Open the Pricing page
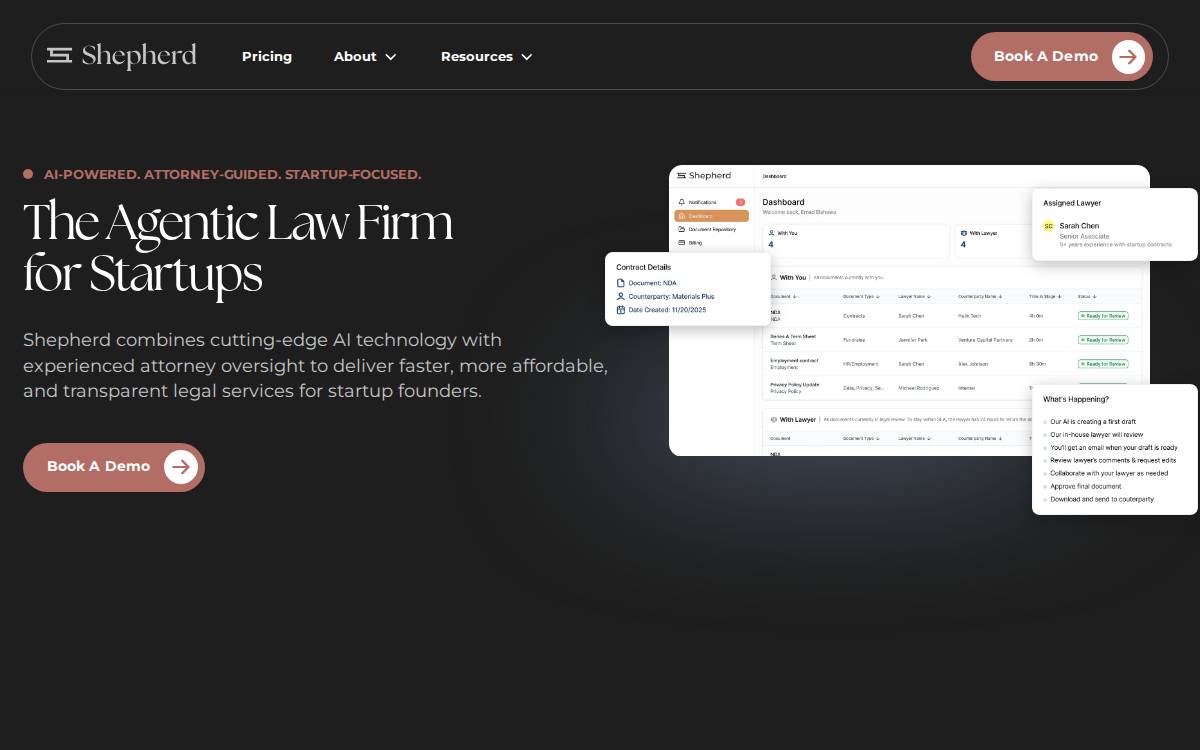 click(267, 57)
